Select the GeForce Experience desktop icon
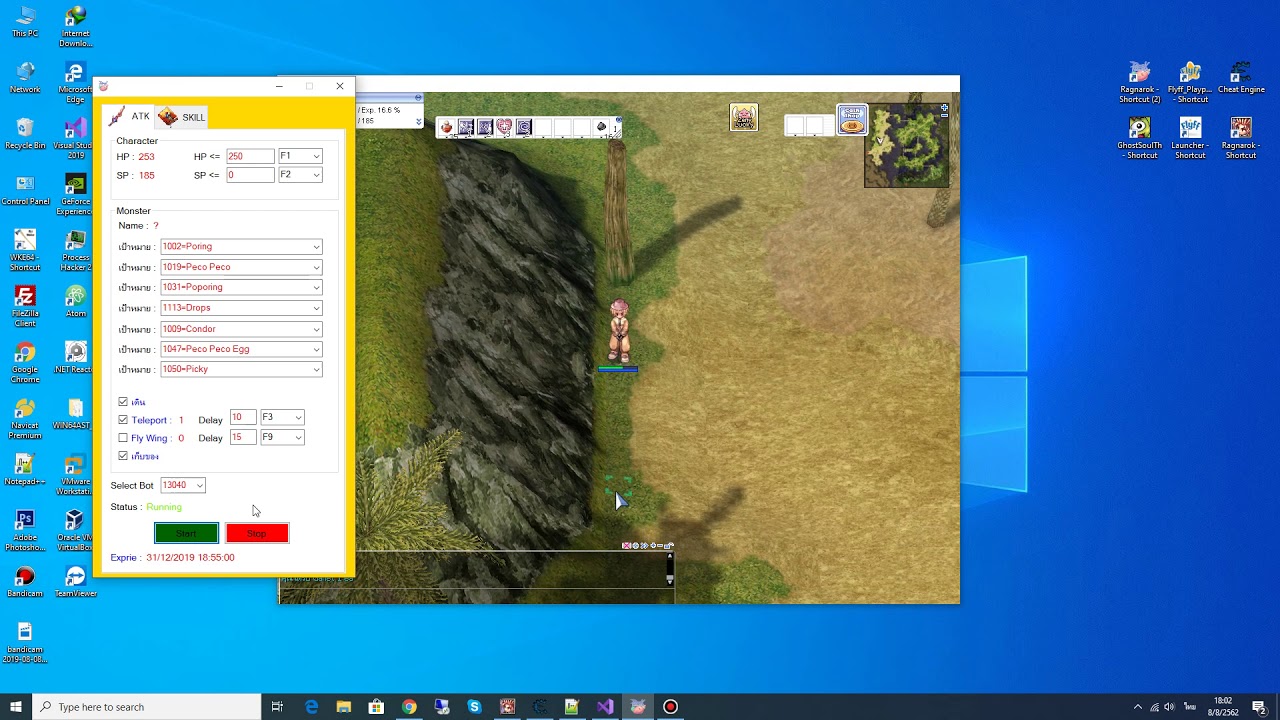The width and height of the screenshot is (1280, 720). pyautogui.click(x=75, y=195)
